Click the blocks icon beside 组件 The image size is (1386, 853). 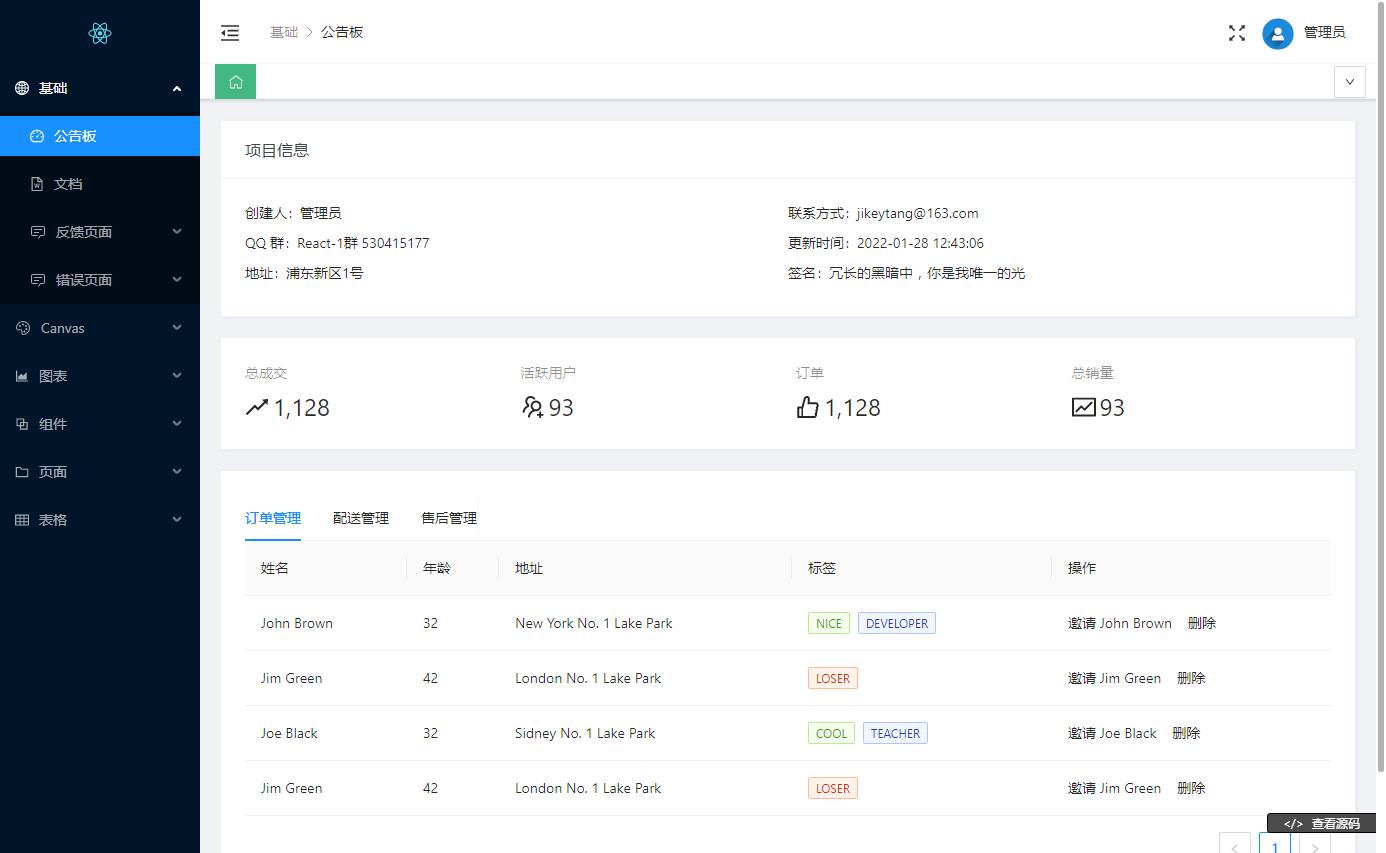[x=22, y=424]
